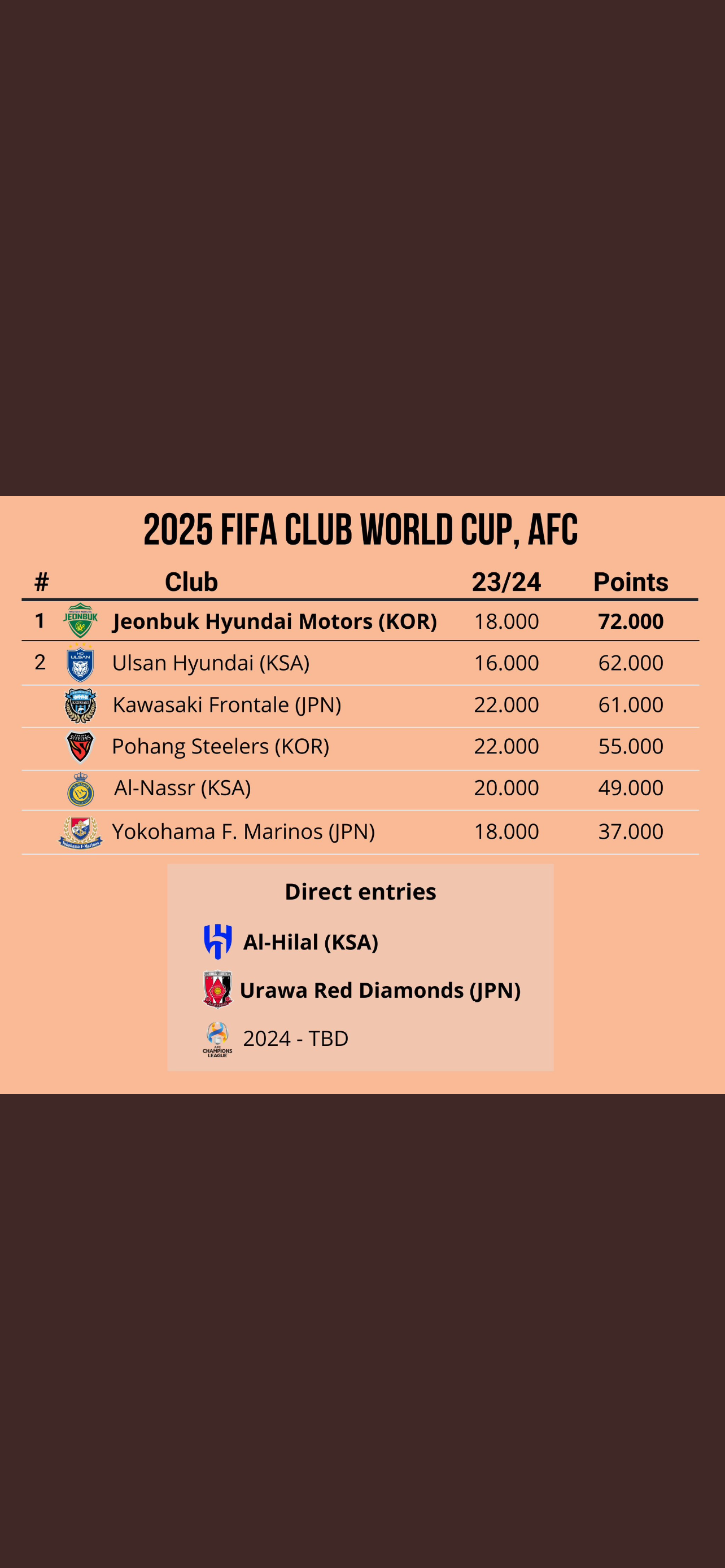Select the "Al-Hilal (KSA)" direct entry name

[x=311, y=942]
